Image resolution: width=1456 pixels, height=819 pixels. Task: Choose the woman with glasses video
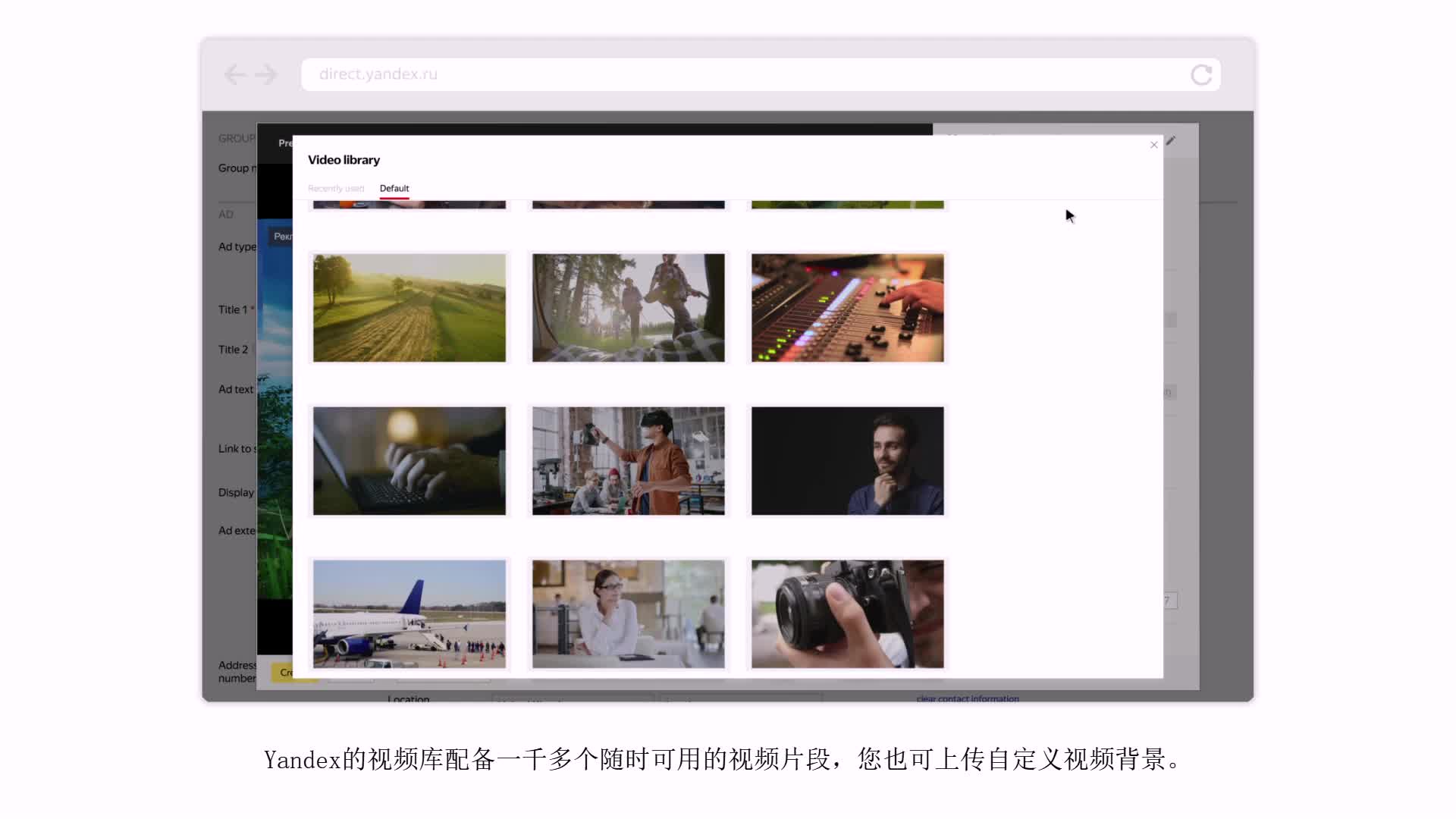pyautogui.click(x=629, y=614)
